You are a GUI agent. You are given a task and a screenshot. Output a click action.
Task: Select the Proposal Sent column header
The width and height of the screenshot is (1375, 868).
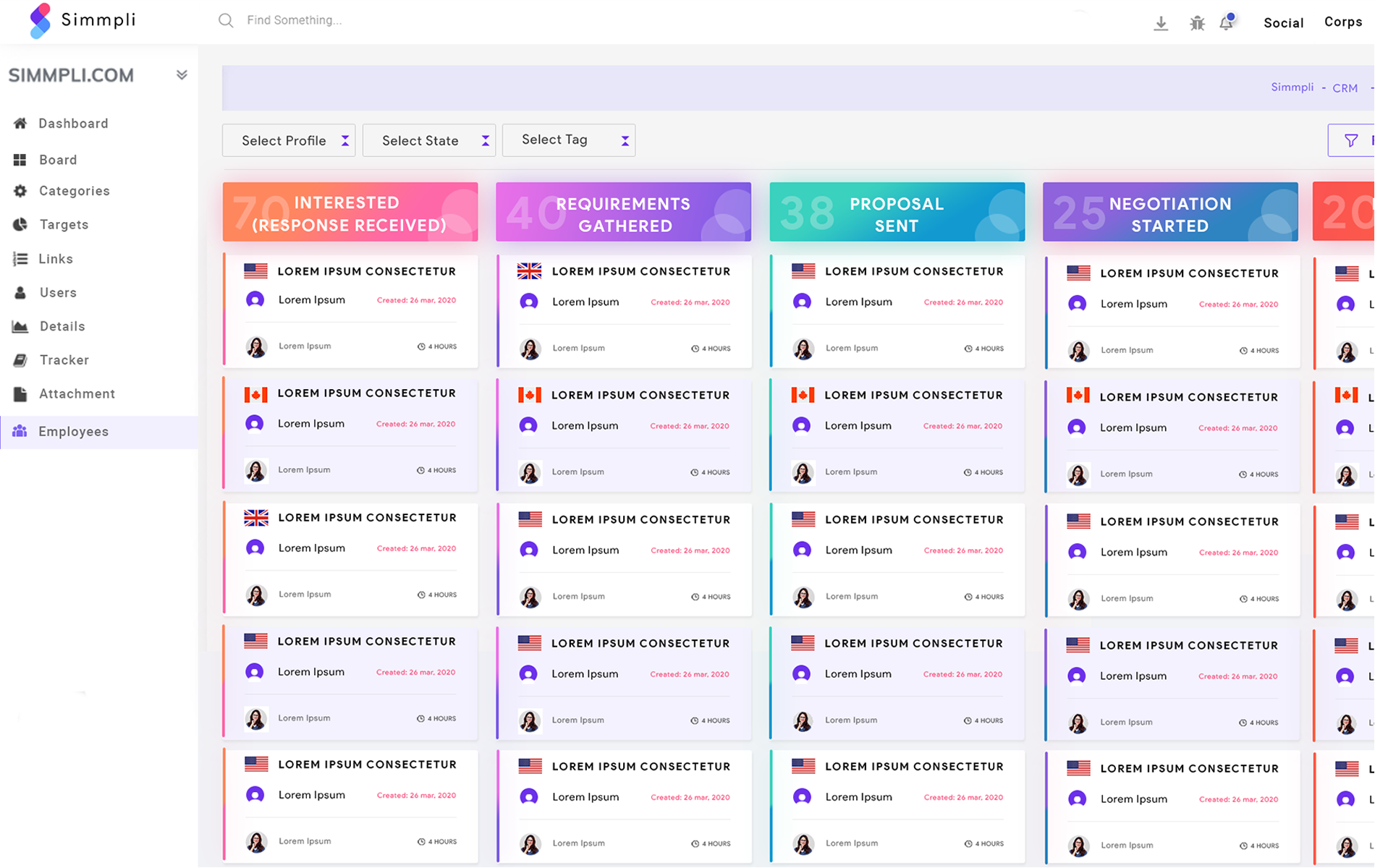[x=897, y=213]
